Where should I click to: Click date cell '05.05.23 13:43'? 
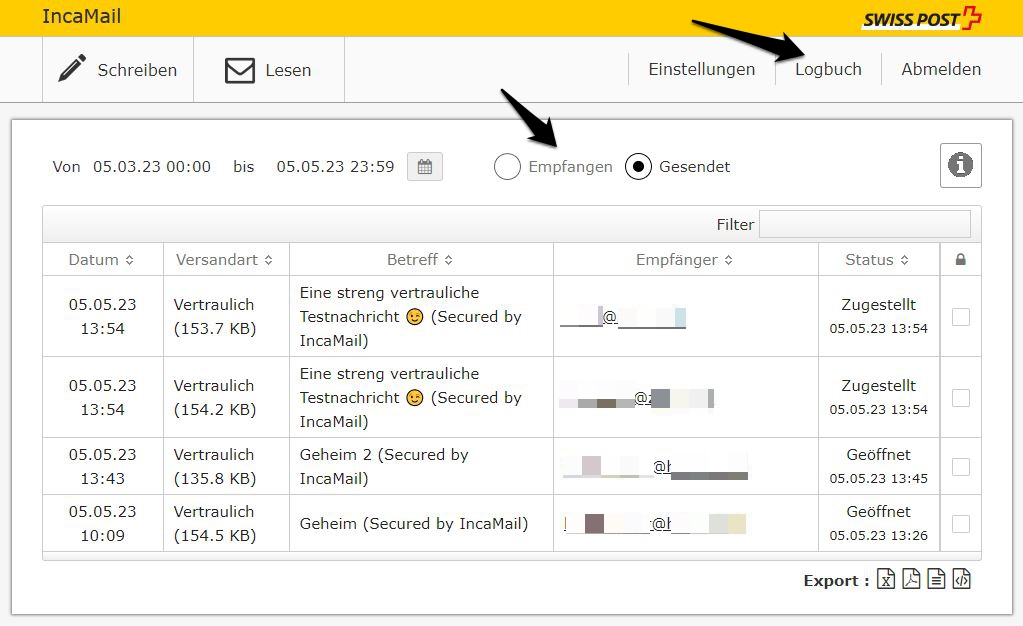point(102,467)
